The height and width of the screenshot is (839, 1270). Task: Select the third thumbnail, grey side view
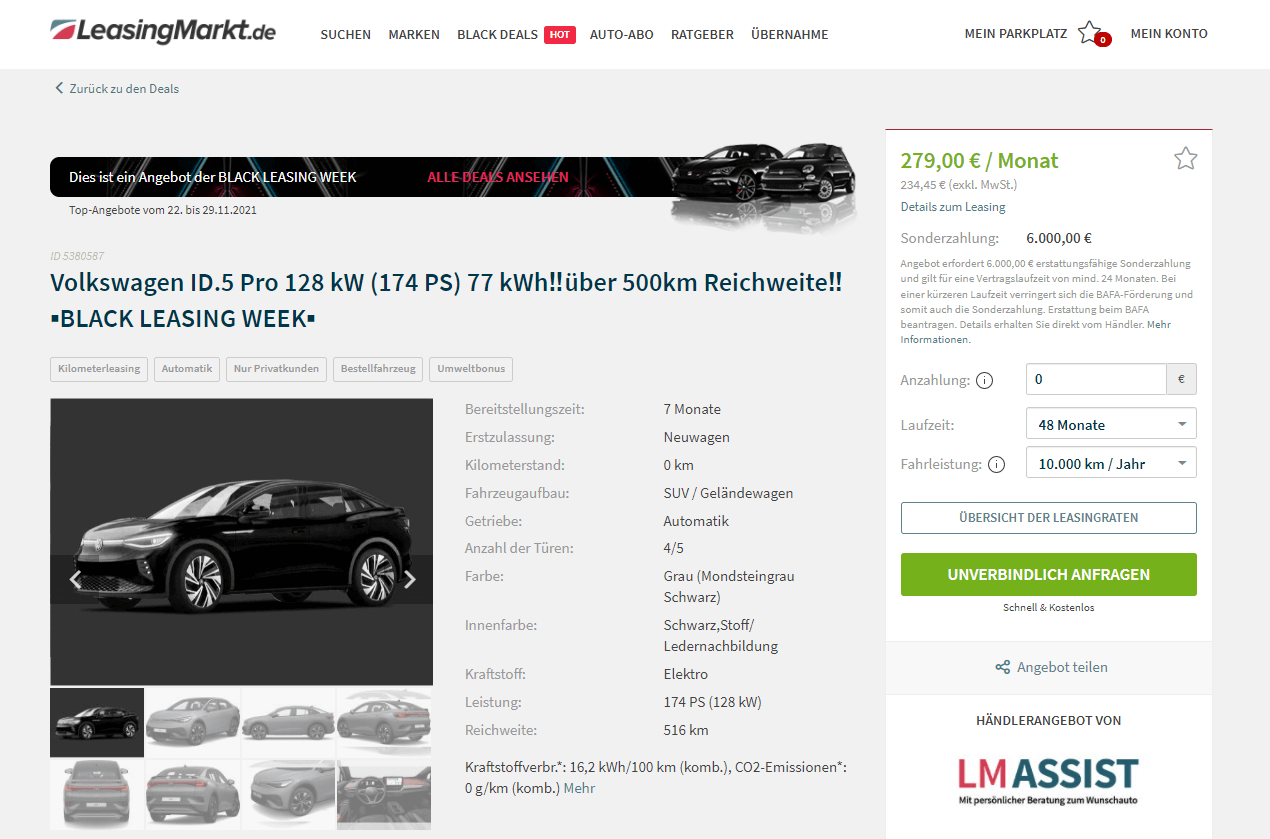[x=288, y=722]
